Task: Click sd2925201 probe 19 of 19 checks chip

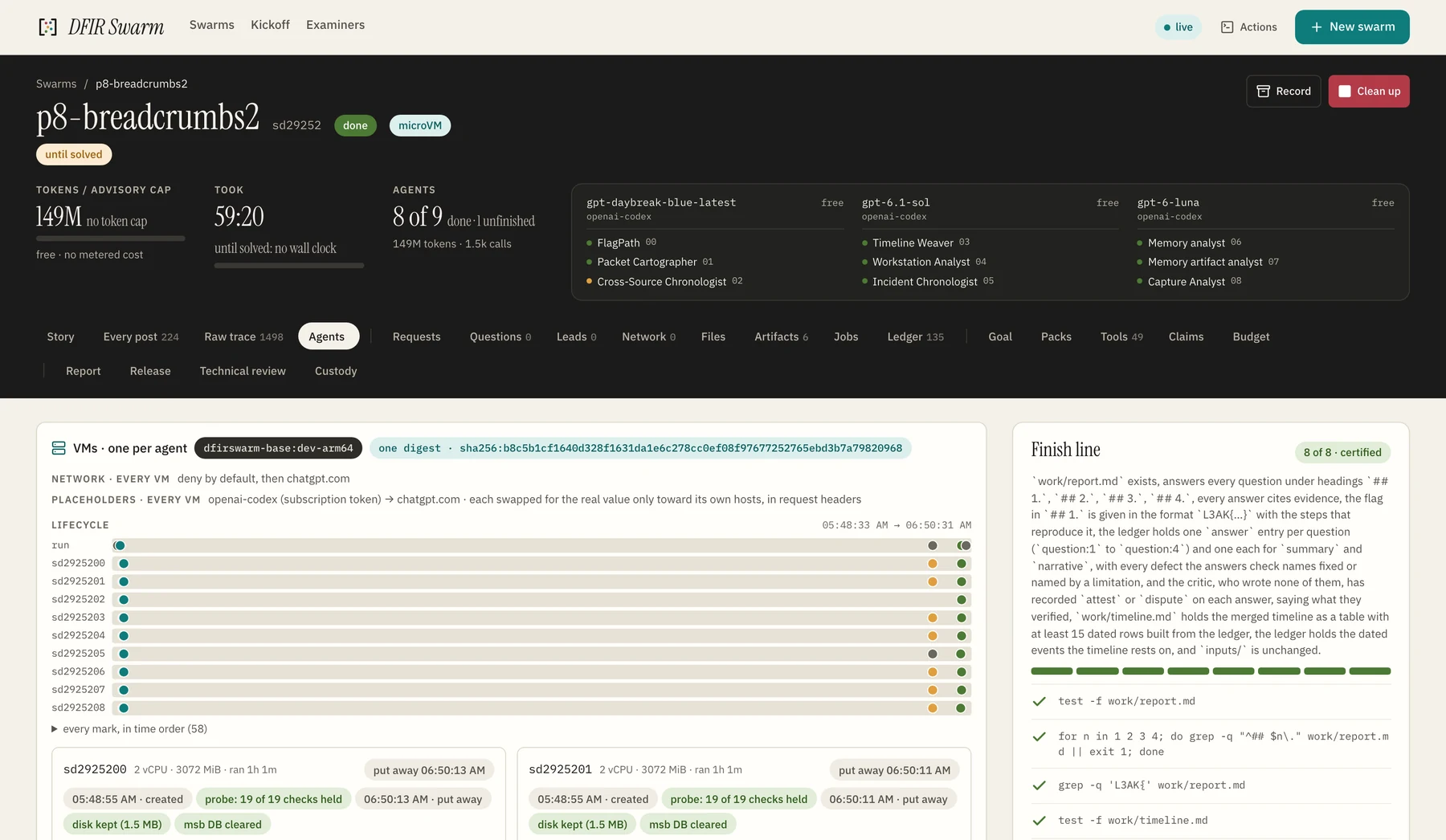Action: [x=739, y=799]
